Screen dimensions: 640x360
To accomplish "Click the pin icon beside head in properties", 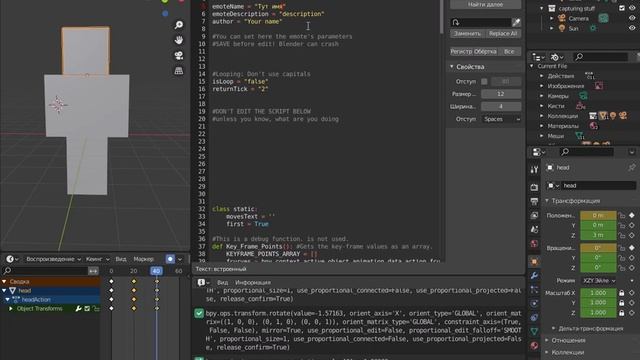I will (x=632, y=167).
